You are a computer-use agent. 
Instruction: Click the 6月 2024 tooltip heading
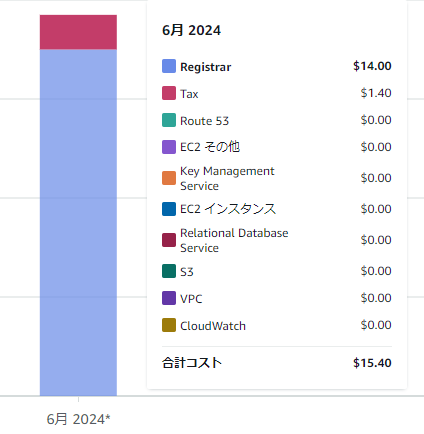[x=191, y=30]
